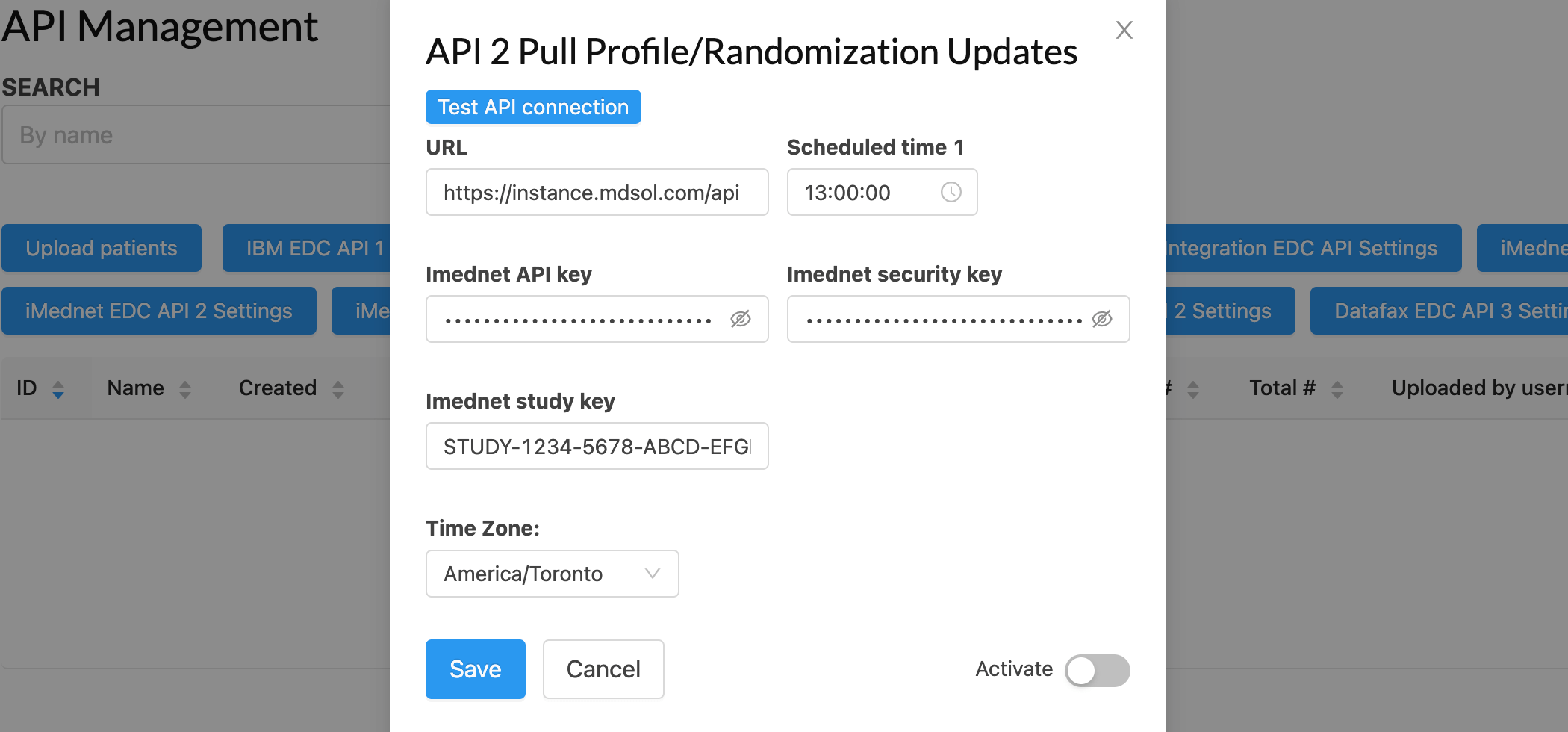Reveal the Imednet API key with eye icon

click(x=740, y=319)
